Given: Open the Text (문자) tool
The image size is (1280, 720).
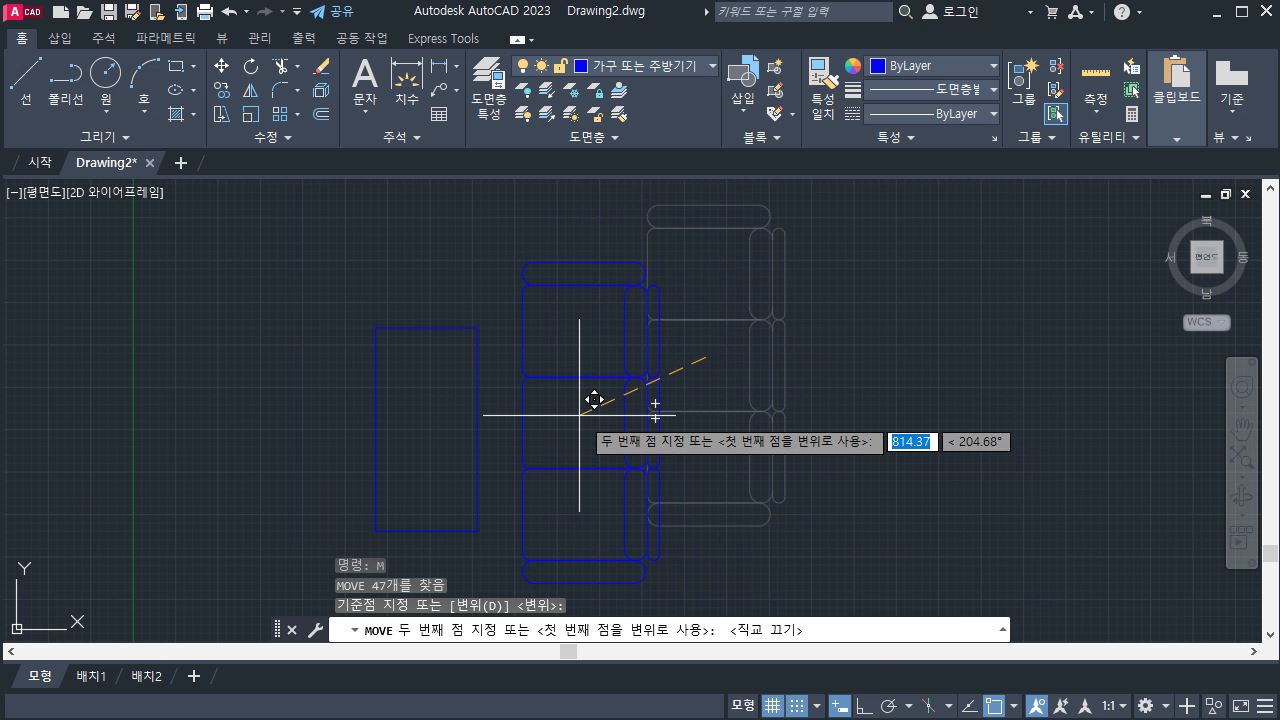Looking at the screenshot, I should tap(365, 82).
